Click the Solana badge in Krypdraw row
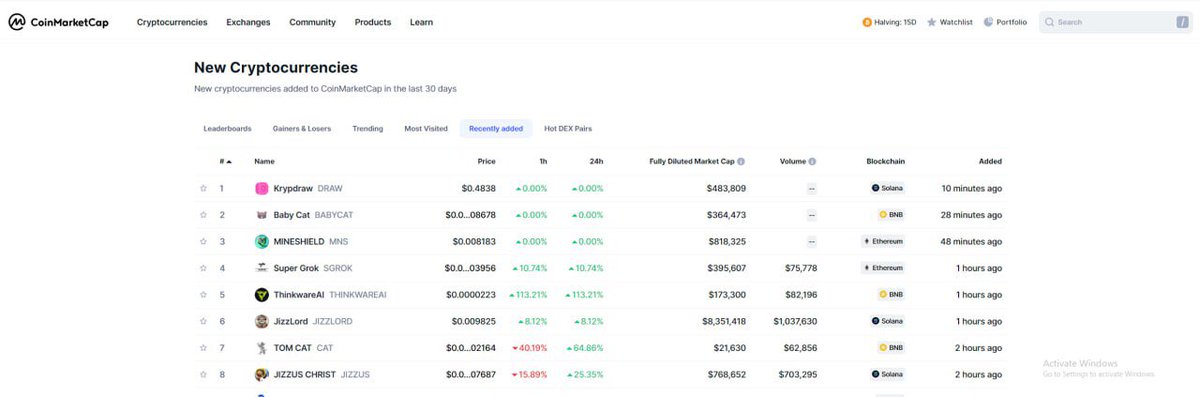This screenshot has height=397, width=1200. 887,188
